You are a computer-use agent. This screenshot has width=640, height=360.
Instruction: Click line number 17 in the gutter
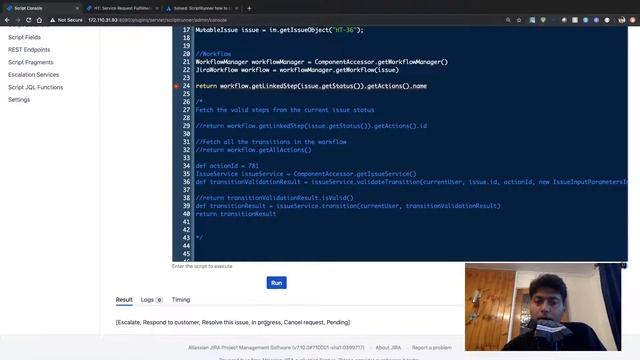[x=186, y=30]
